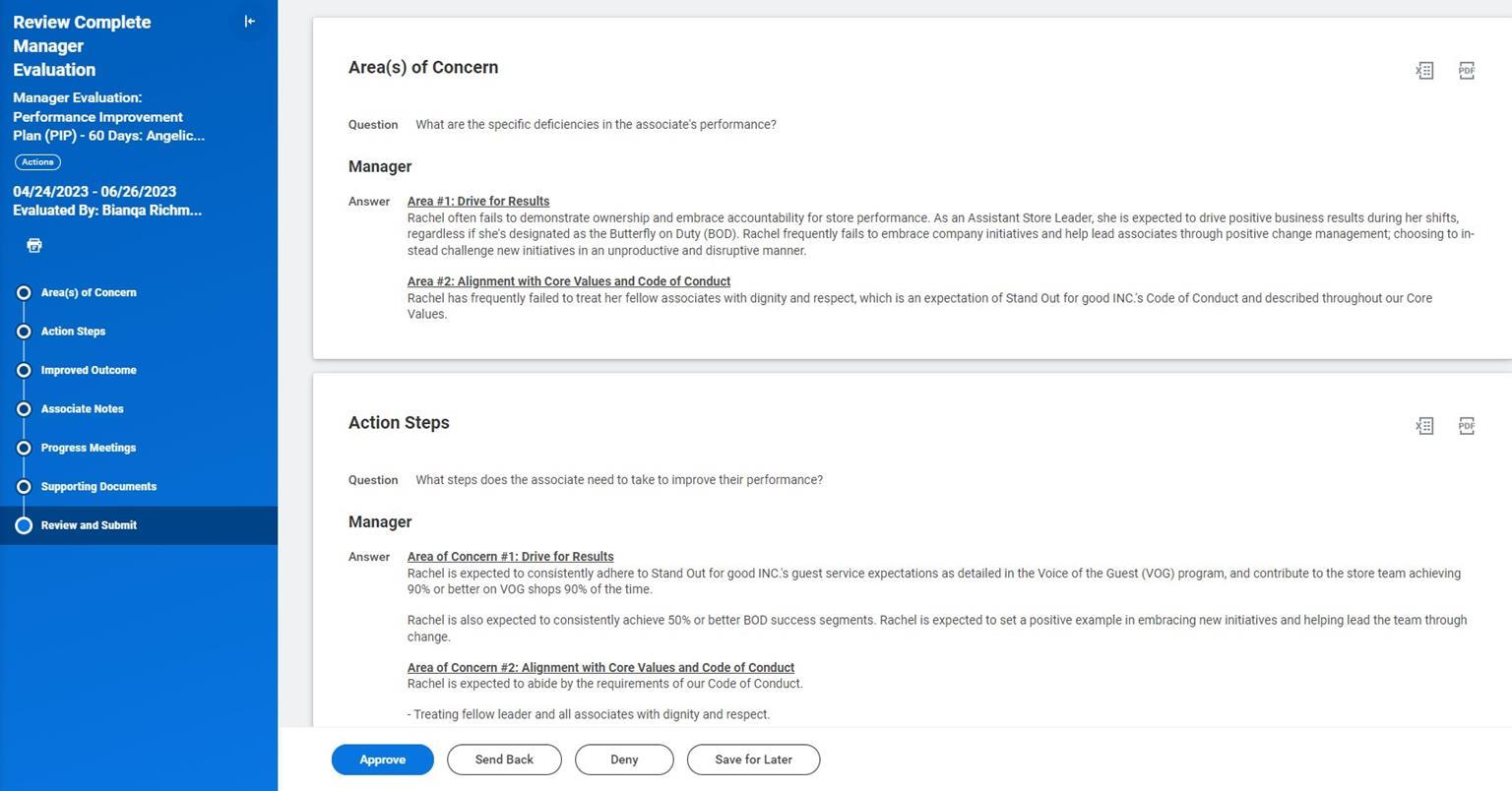Click the Area(s) of Concern step circle
Image resolution: width=1512 pixels, height=791 pixels.
coord(24,292)
